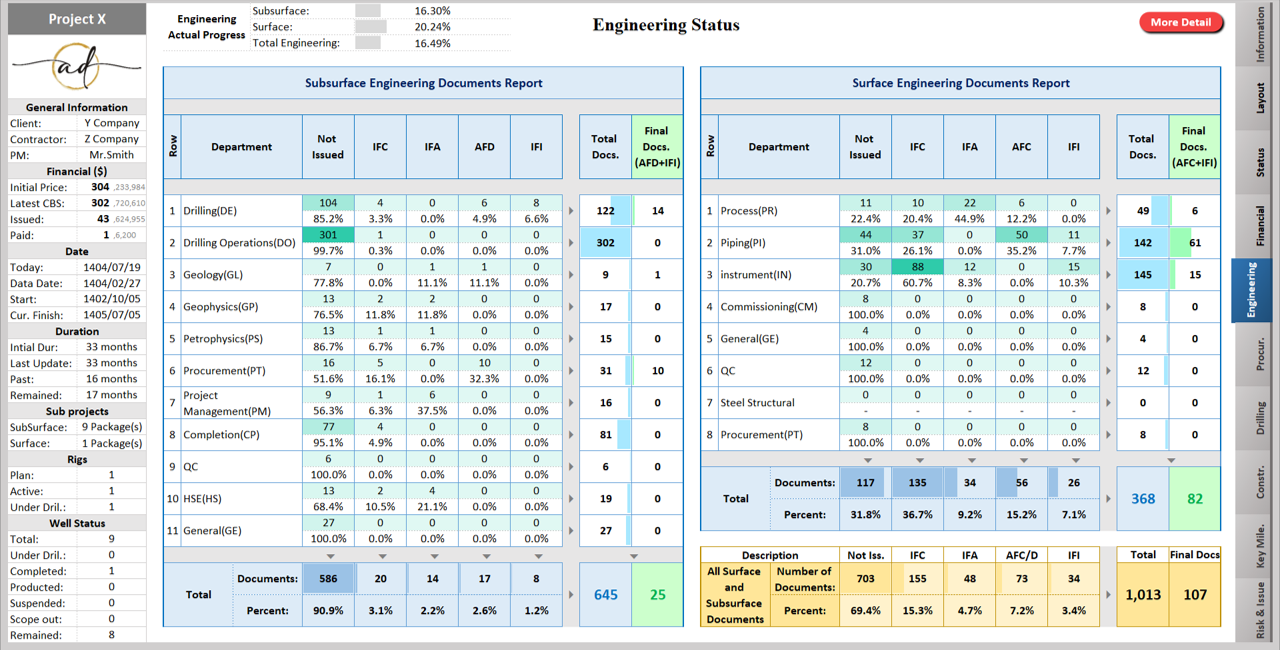Screen dimensions: 1280x650
Task: Select the surface final docs value 82
Action: 1194,499
